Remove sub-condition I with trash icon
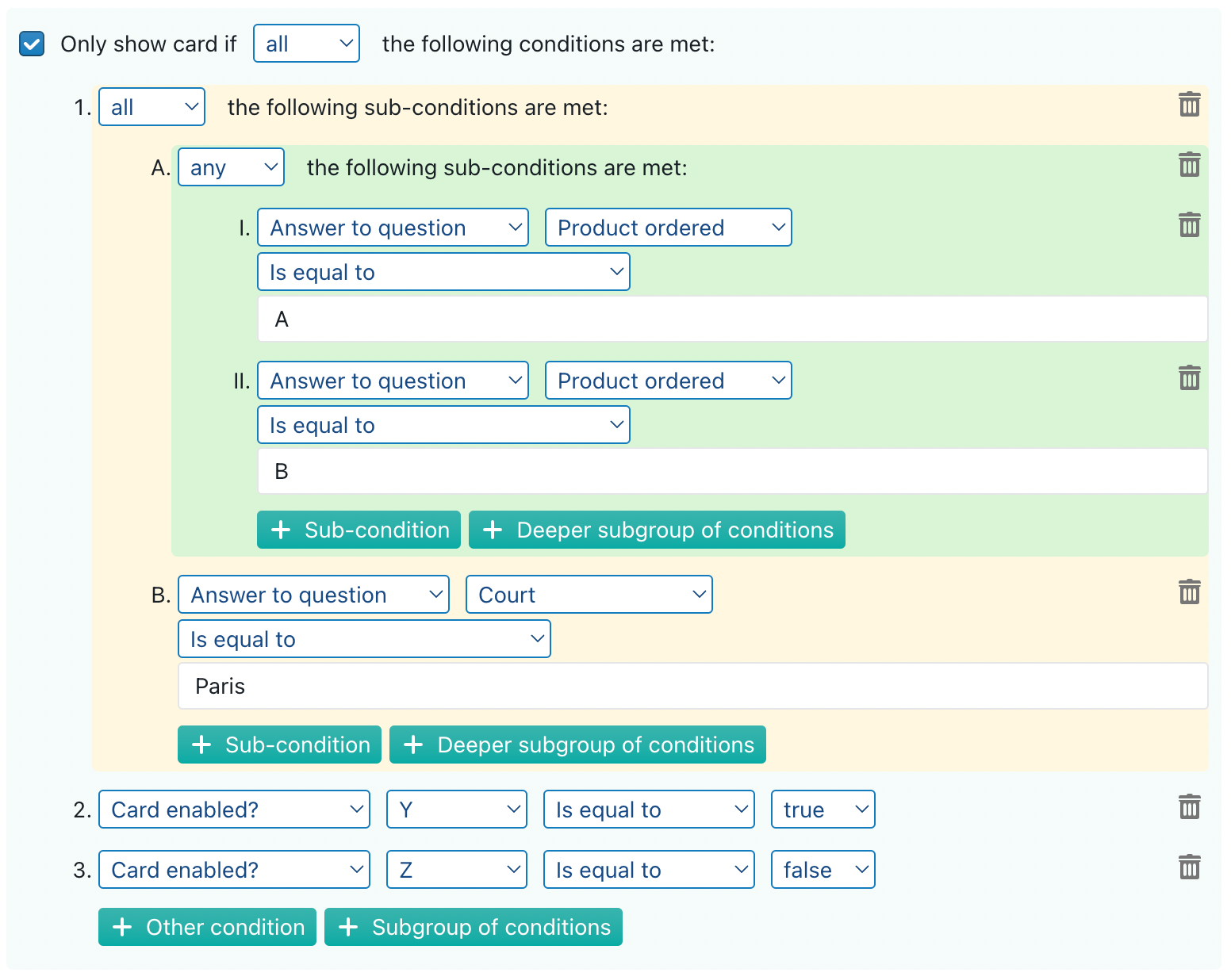The width and height of the screenshot is (1231, 980). [x=1189, y=225]
